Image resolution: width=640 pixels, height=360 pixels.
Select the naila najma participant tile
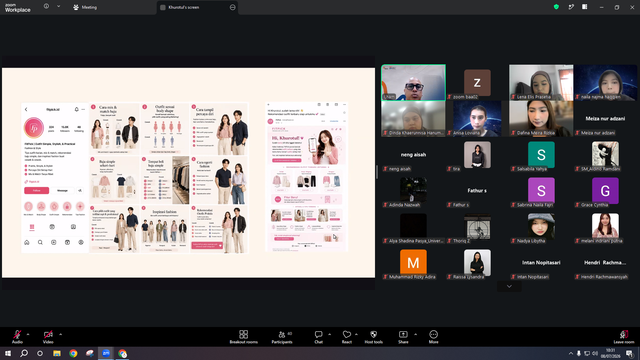coord(605,82)
